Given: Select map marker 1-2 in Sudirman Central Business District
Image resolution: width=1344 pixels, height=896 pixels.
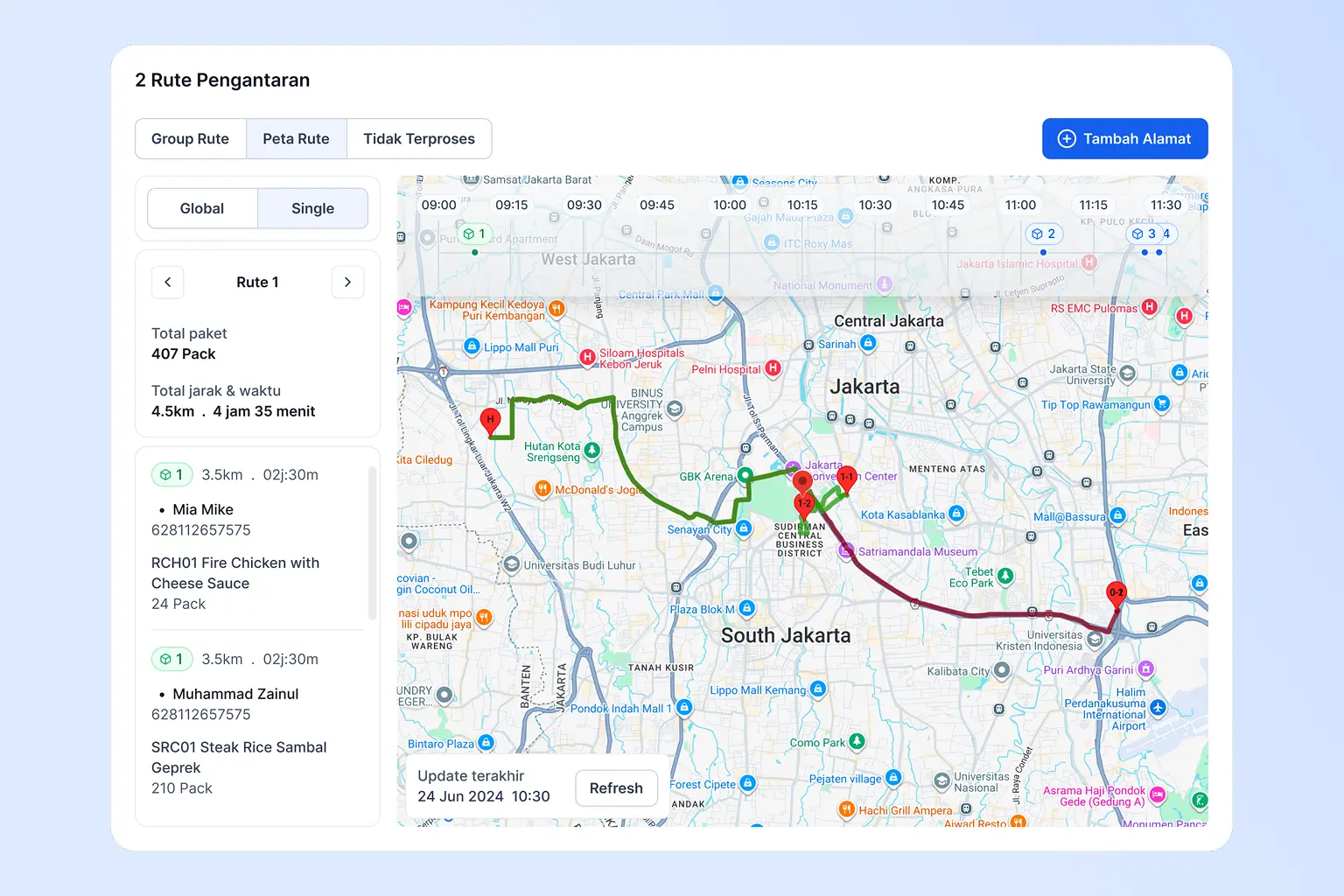Looking at the screenshot, I should pos(805,504).
